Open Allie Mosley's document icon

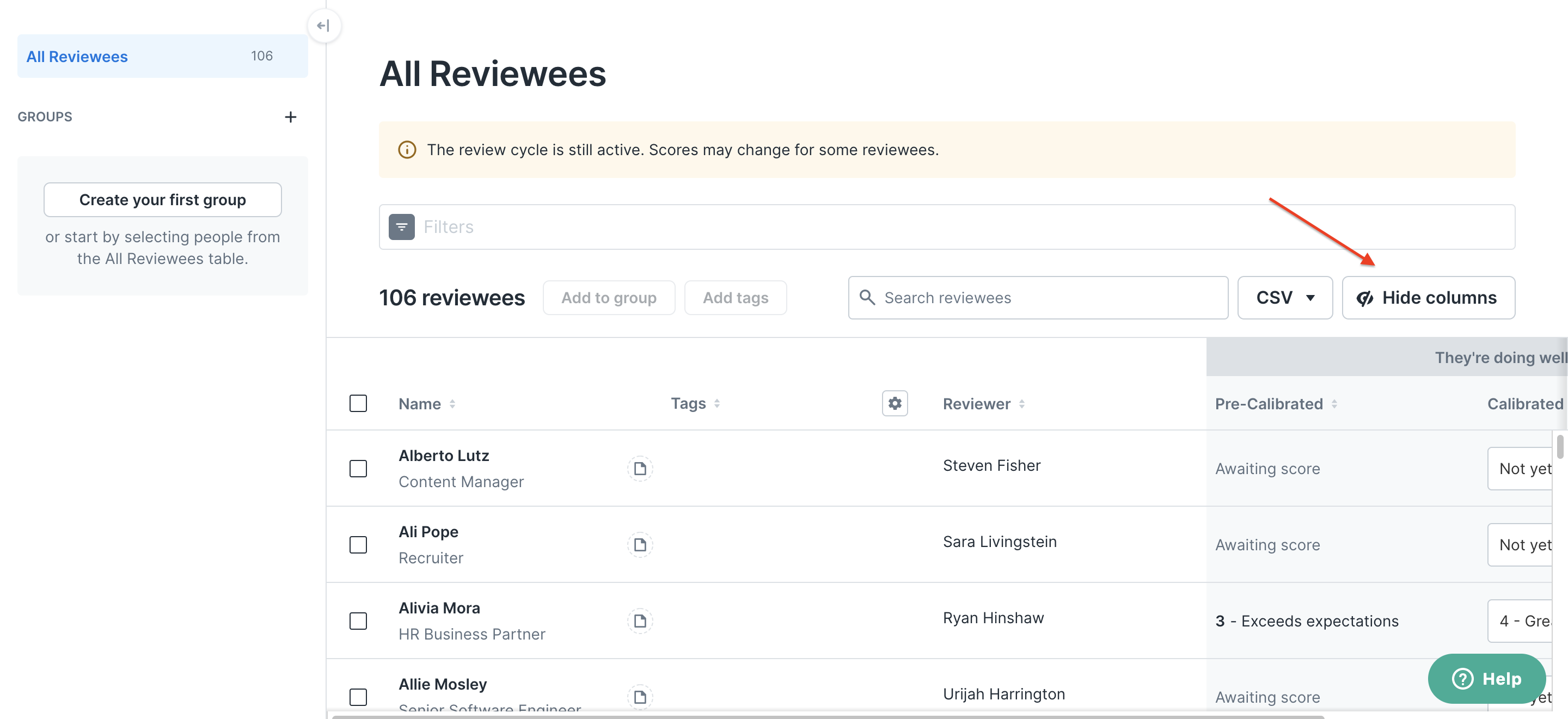(640, 697)
